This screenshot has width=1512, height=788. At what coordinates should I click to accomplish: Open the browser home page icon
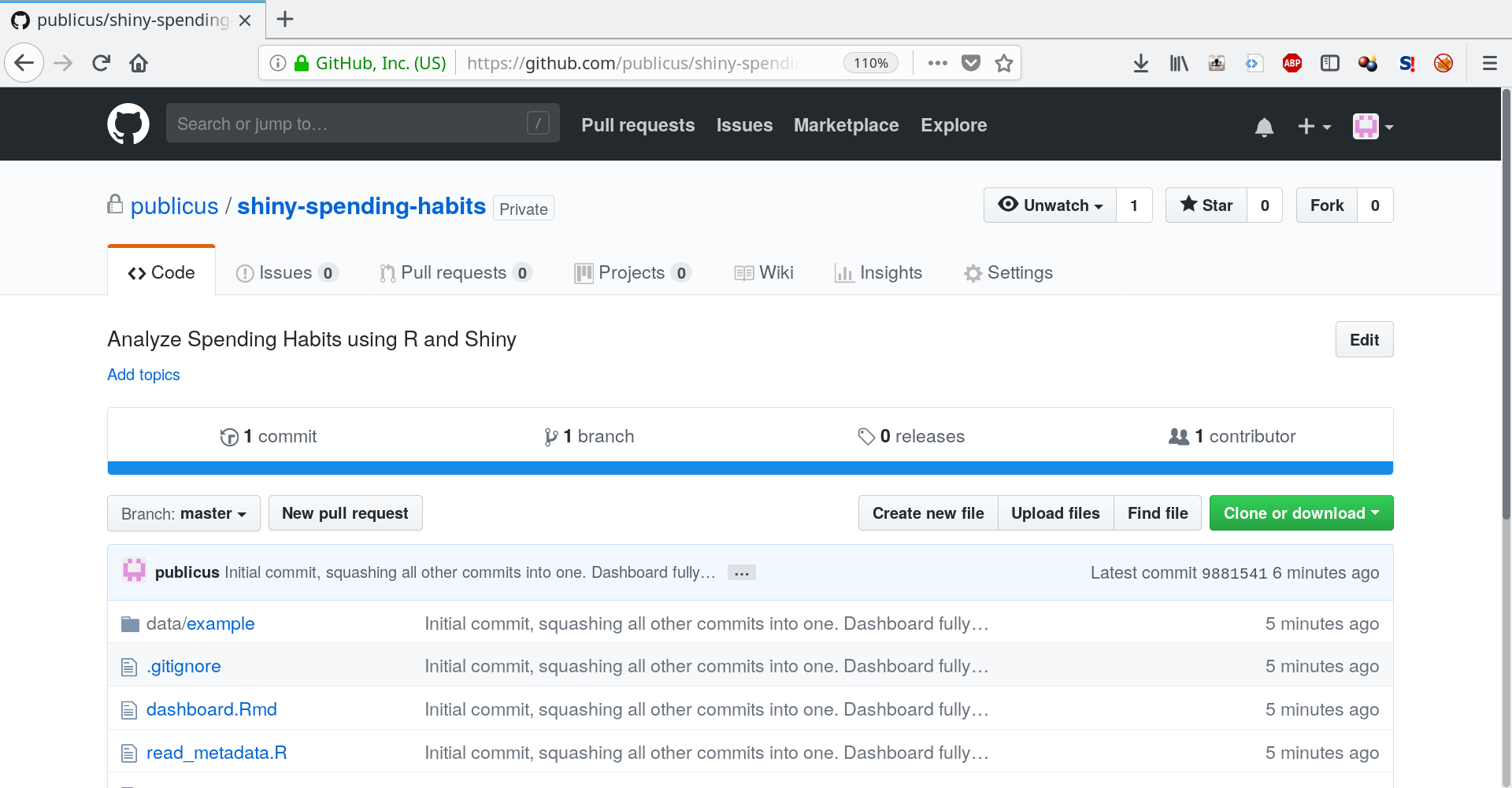(x=139, y=63)
